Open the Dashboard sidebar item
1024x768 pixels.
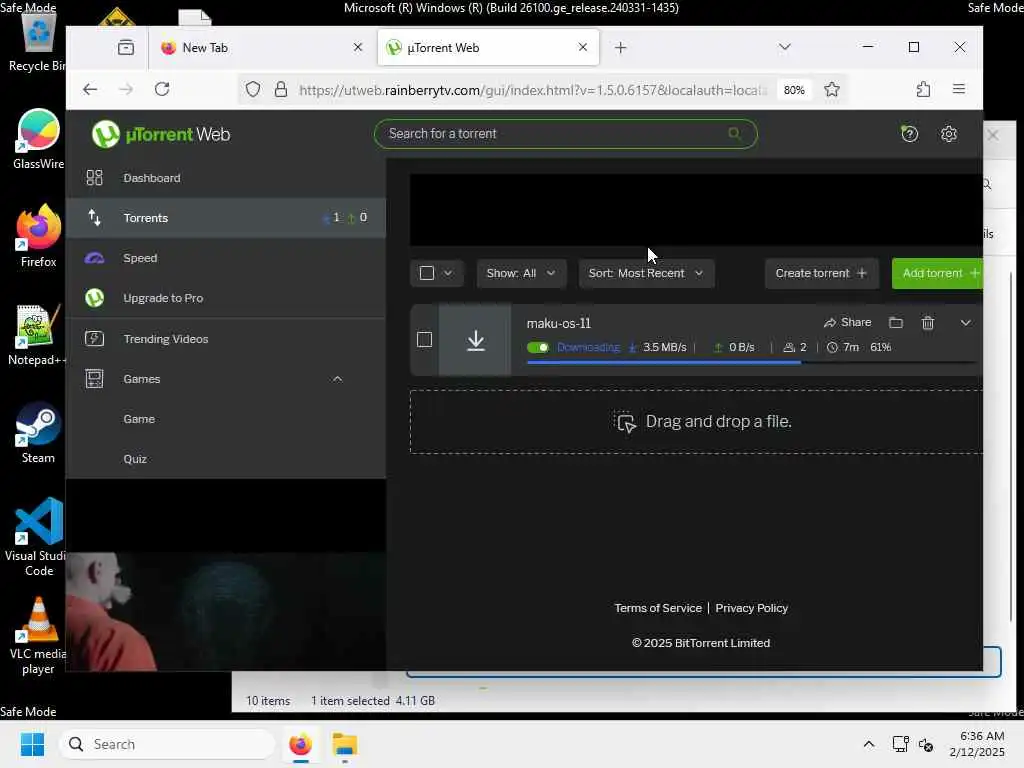click(x=225, y=178)
